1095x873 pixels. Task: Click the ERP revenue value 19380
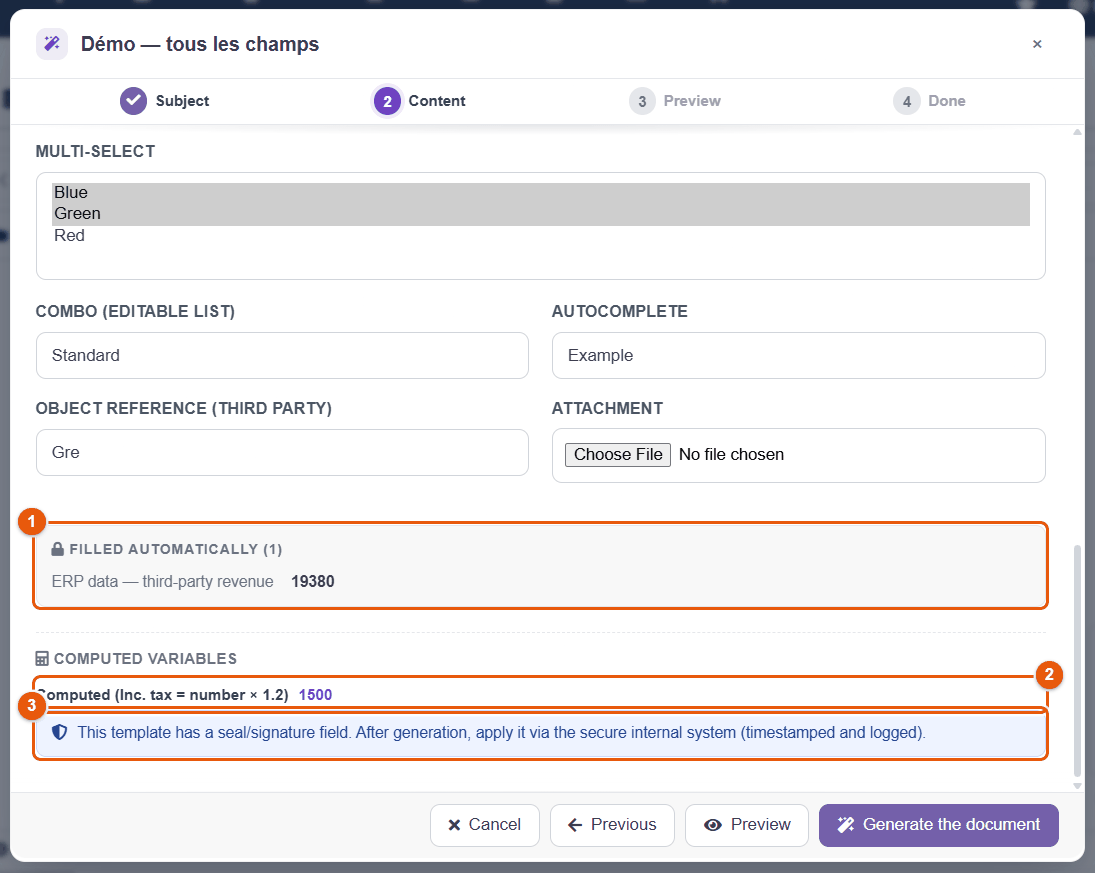[313, 581]
